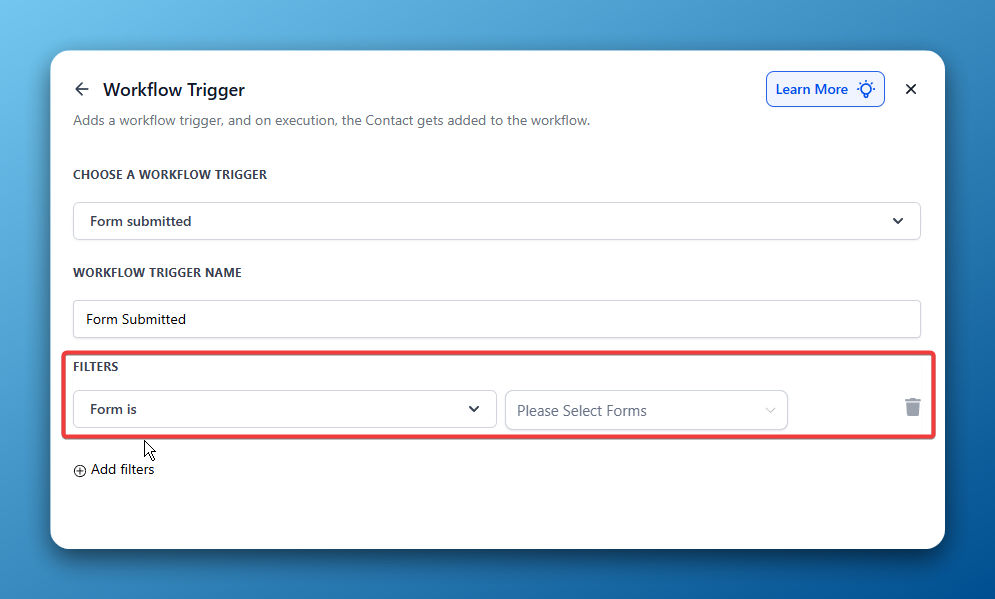995x599 pixels.
Task: Click the chevron in Please Select Forms
Action: pos(770,411)
